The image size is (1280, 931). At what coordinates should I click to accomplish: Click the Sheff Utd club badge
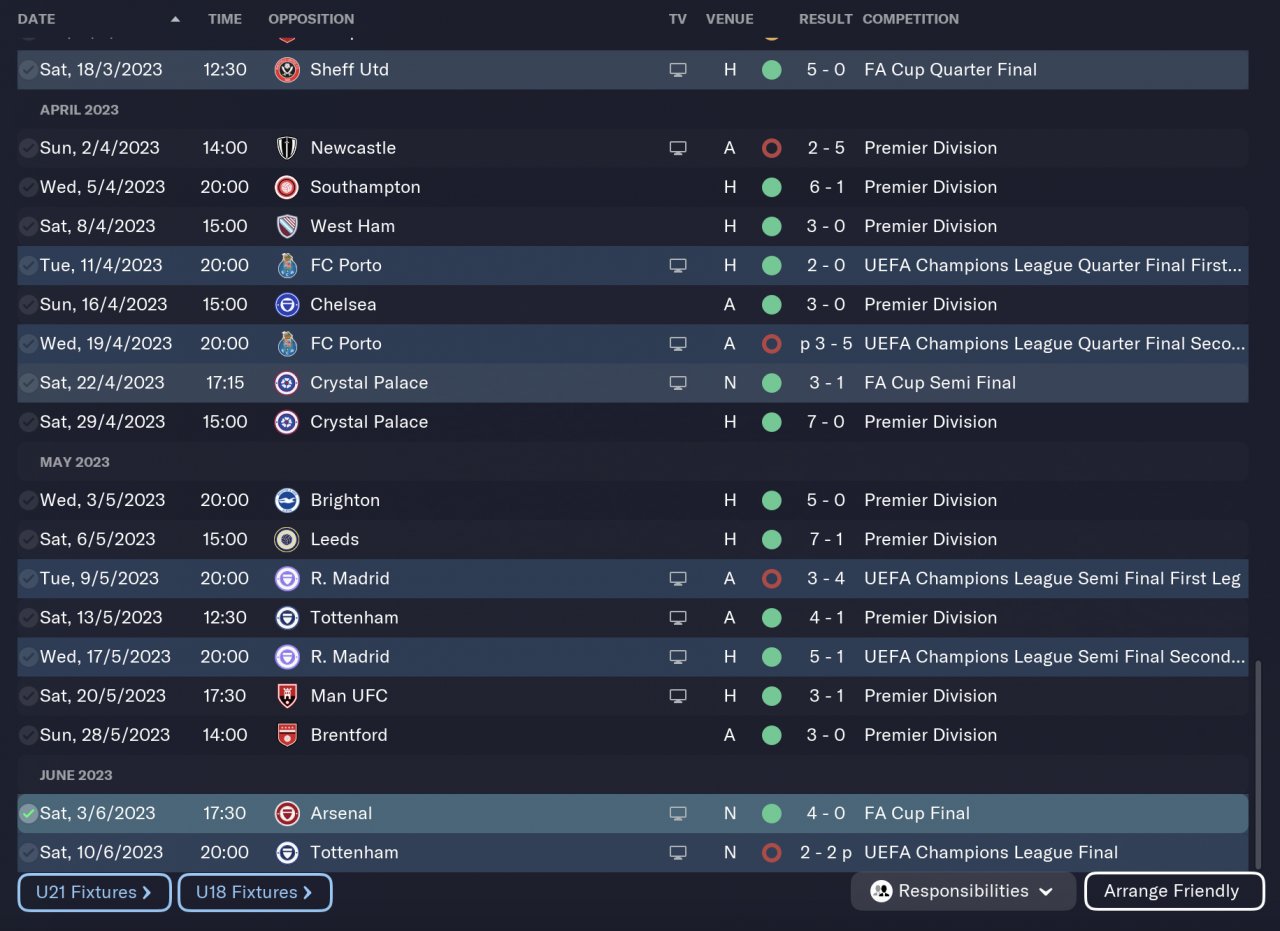[x=287, y=70]
